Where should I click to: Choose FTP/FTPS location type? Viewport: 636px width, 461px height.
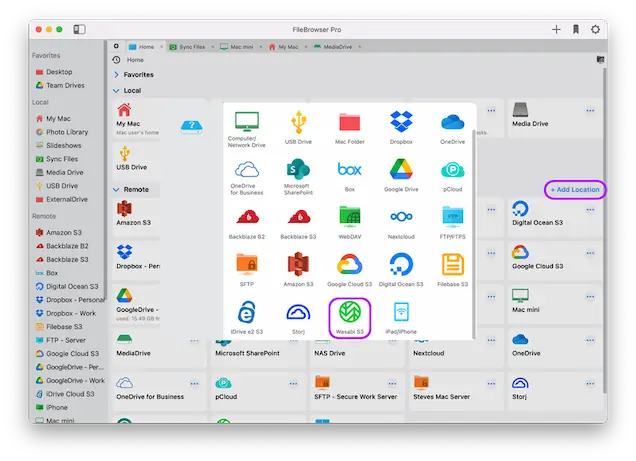453,222
